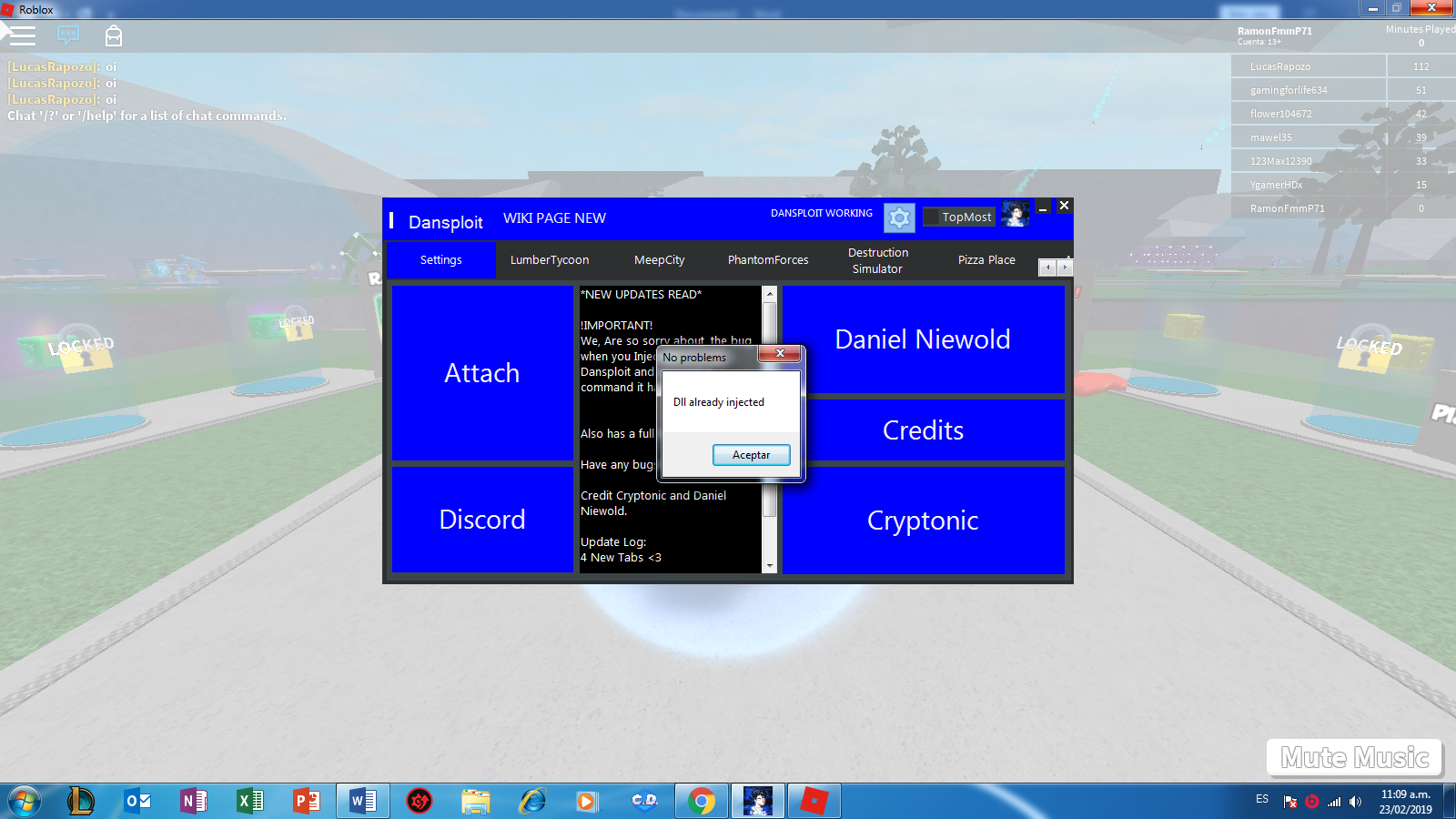This screenshot has width=1456, height=819.
Task: Click the Dansploit avatar picture
Action: tap(1015, 216)
